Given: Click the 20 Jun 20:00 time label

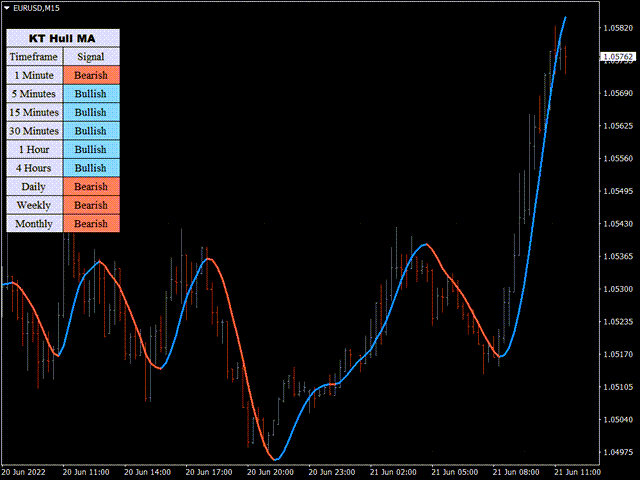Looking at the screenshot, I should [270, 472].
